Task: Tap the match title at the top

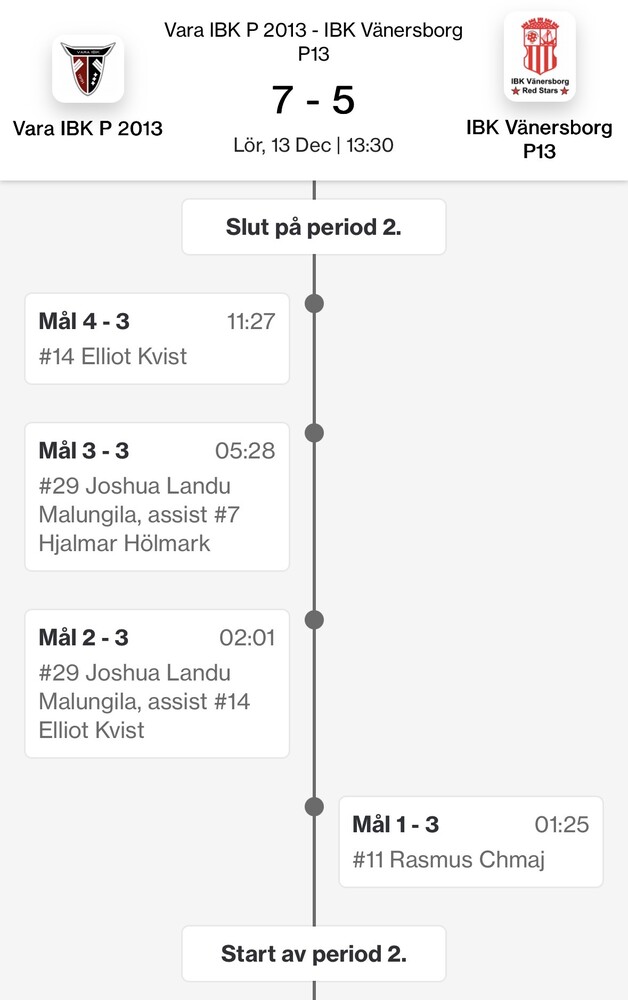Action: tap(313, 42)
